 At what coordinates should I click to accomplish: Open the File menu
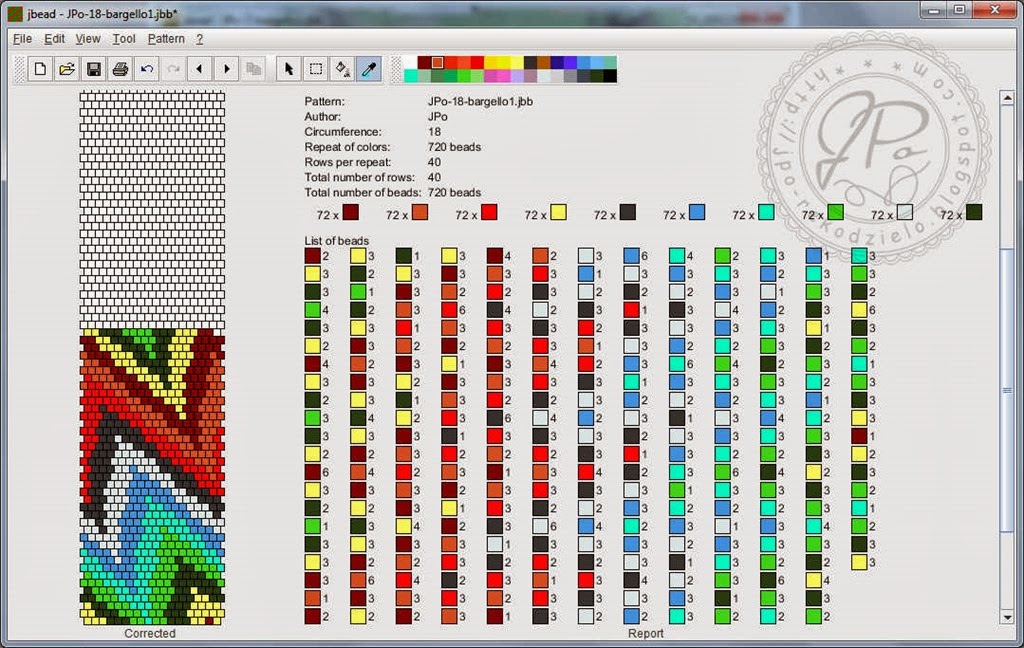point(22,39)
